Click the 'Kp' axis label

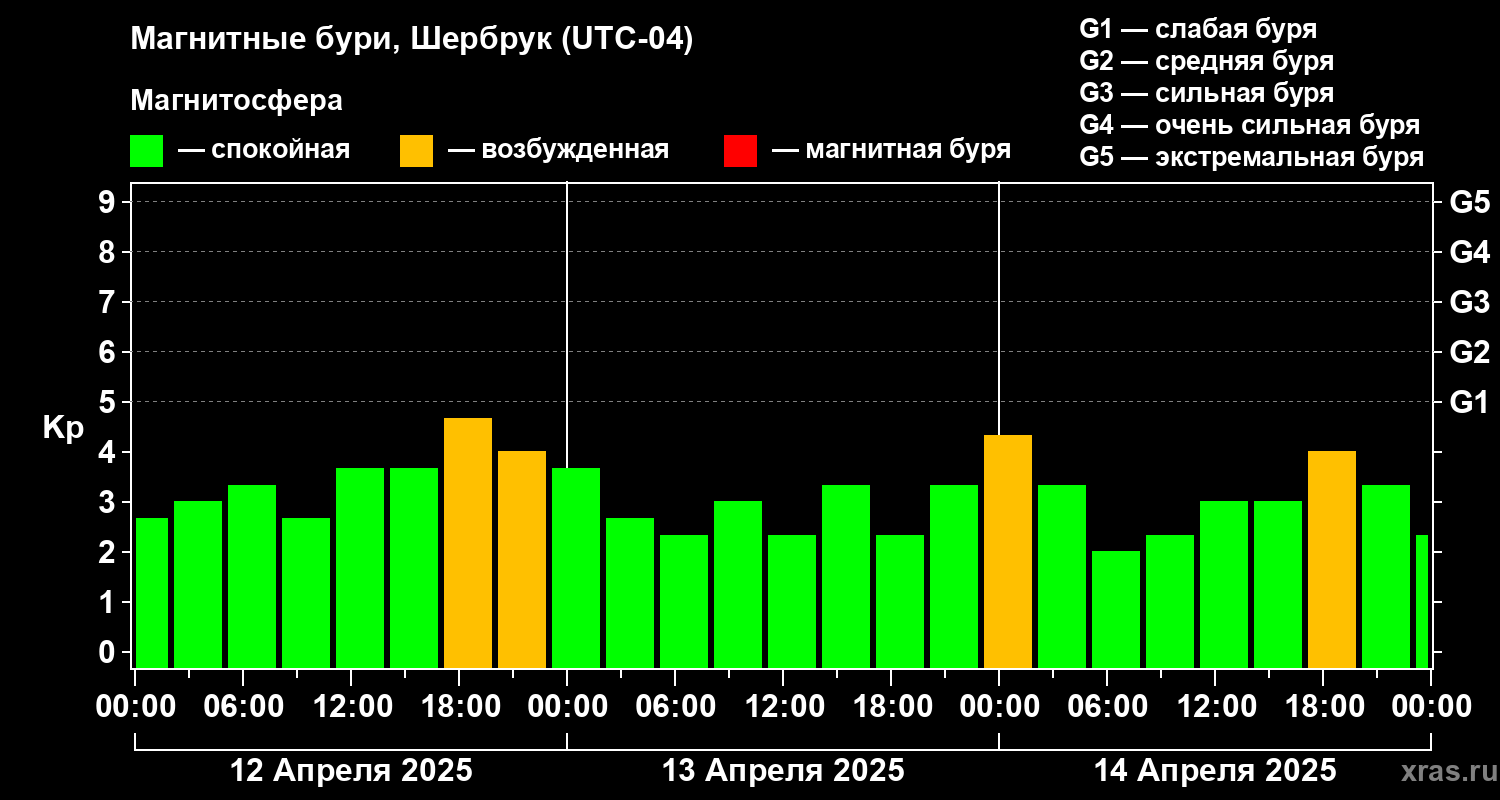(x=63, y=428)
